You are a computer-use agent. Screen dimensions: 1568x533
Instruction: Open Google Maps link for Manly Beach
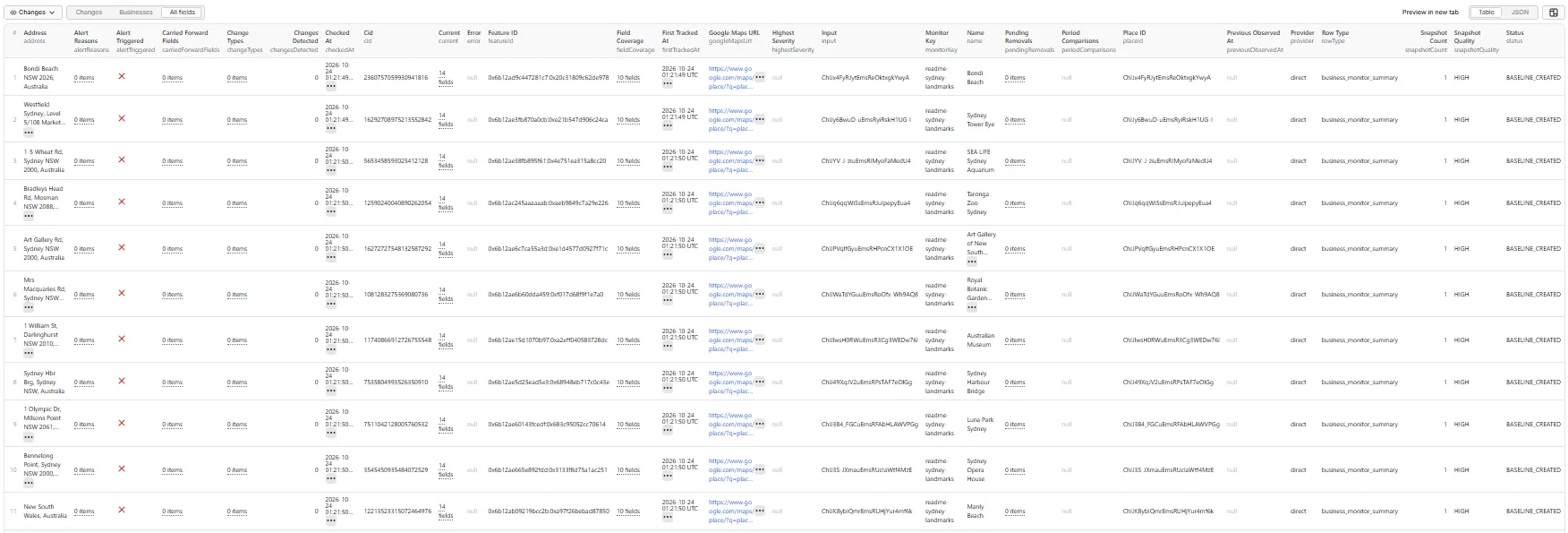point(731,512)
